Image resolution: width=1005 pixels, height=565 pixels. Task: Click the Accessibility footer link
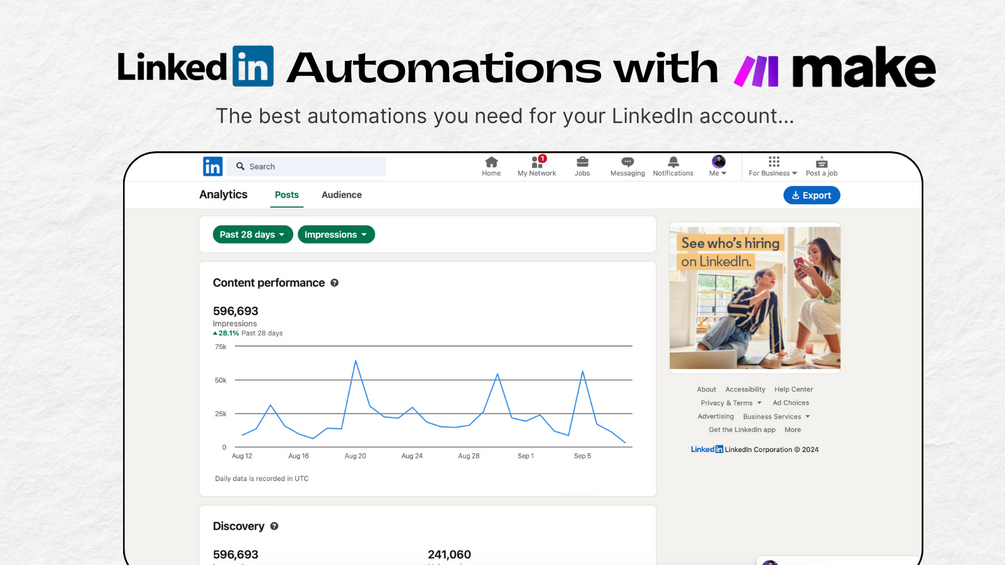coord(745,389)
